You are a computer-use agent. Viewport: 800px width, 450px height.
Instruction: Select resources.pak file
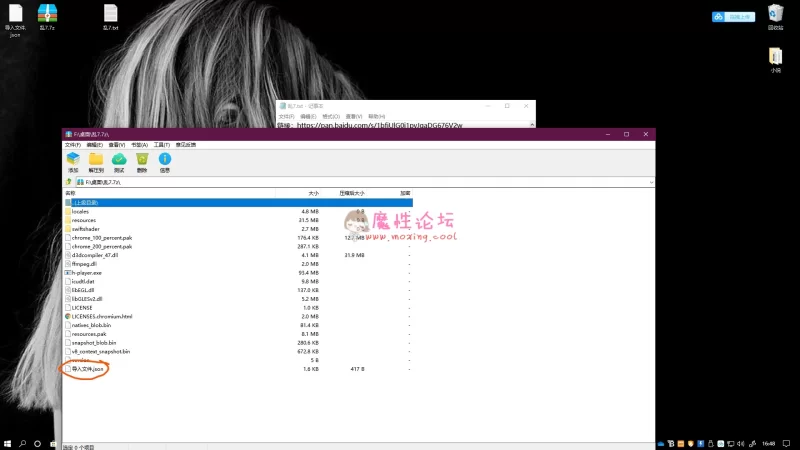(89, 334)
